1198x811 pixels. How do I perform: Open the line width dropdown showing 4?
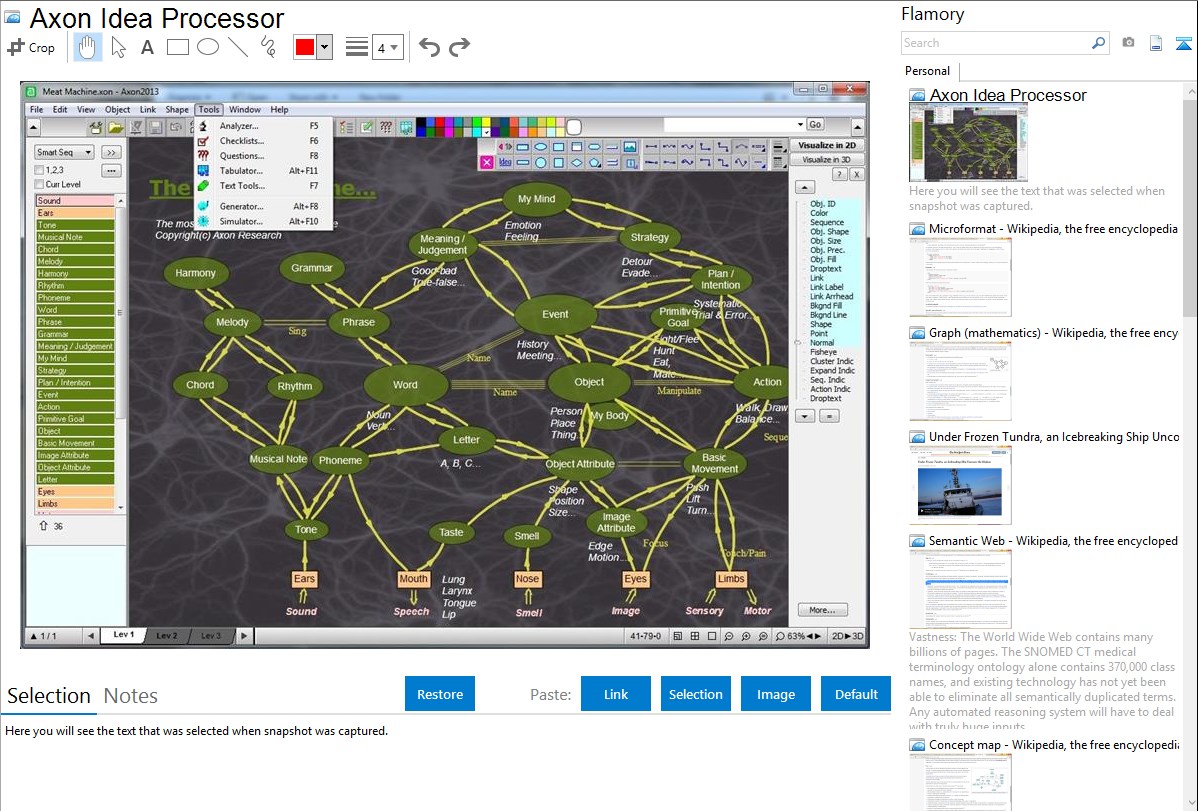[388, 47]
